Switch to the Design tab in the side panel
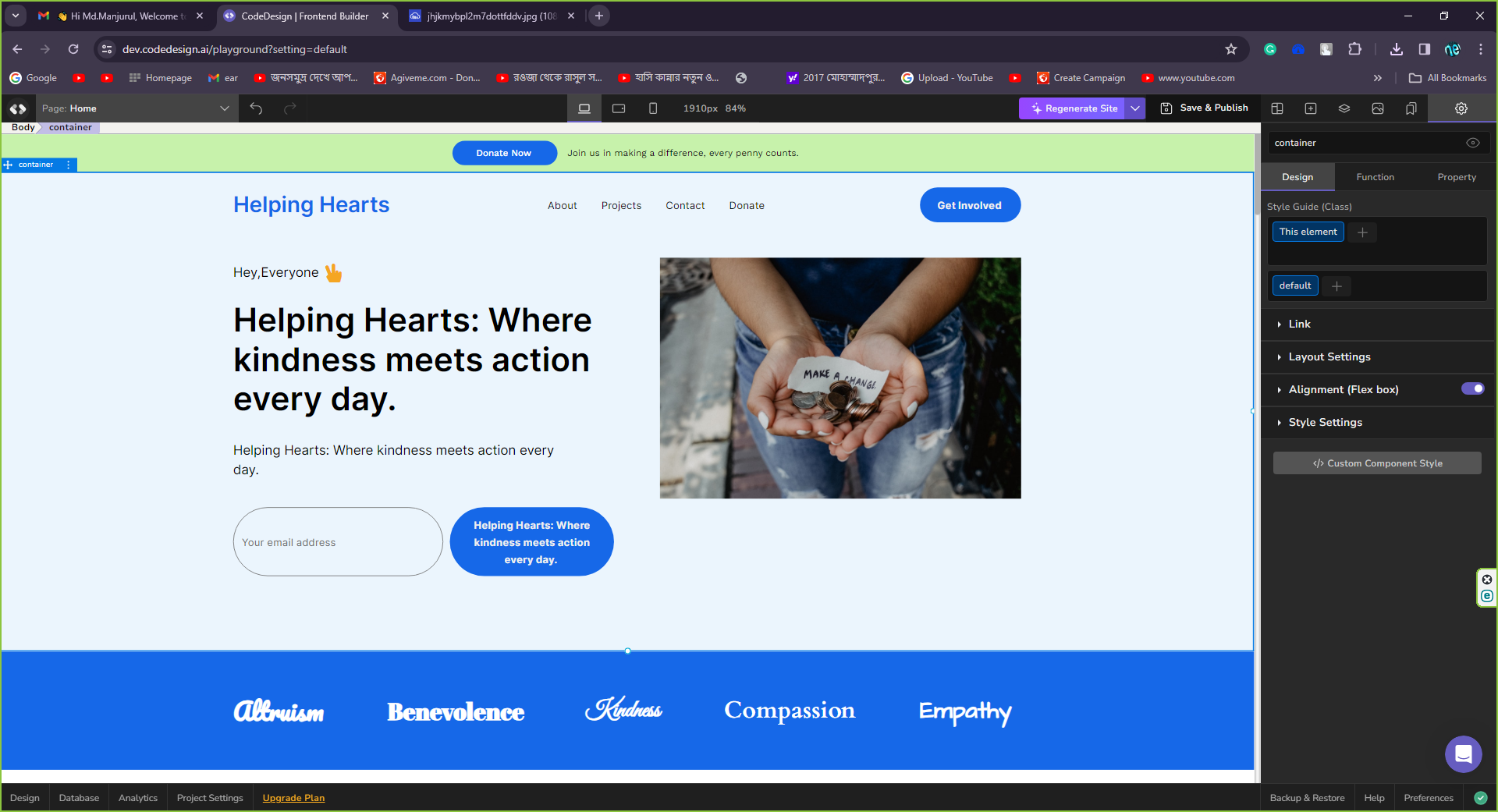Screen dimensions: 1498x812 pyautogui.click(x=1297, y=177)
